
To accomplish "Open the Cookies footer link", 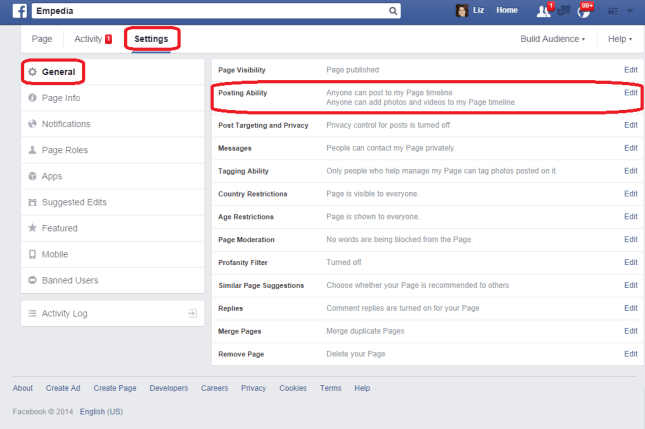I will pos(293,388).
